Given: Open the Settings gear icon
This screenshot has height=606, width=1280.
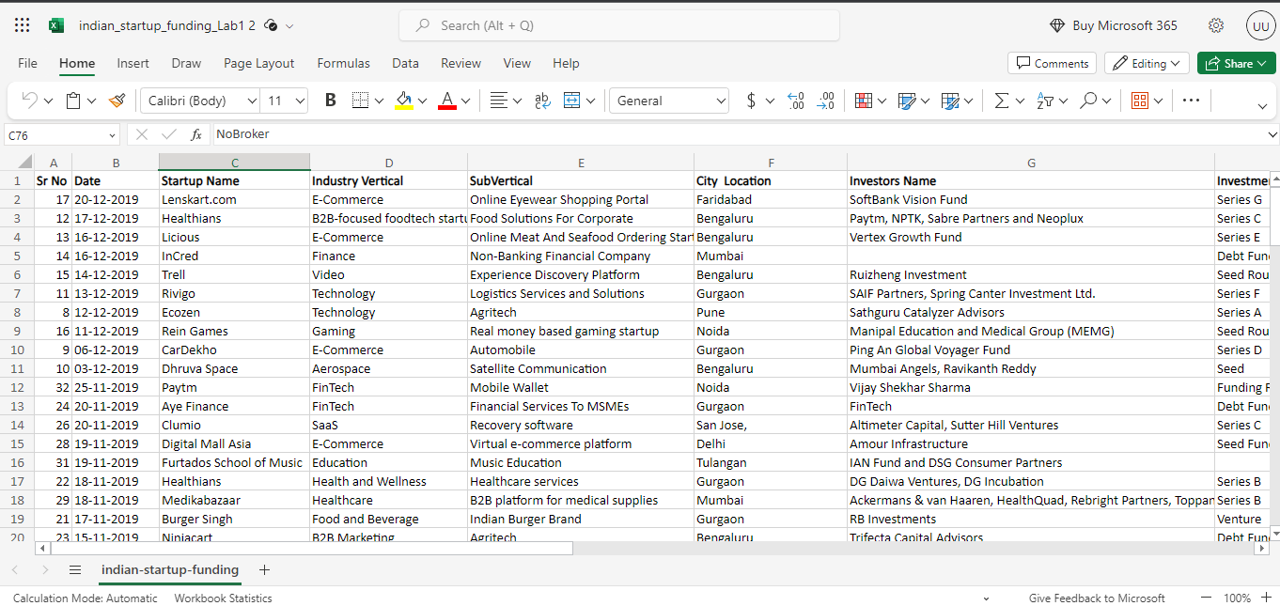Looking at the screenshot, I should pyautogui.click(x=1216, y=26).
